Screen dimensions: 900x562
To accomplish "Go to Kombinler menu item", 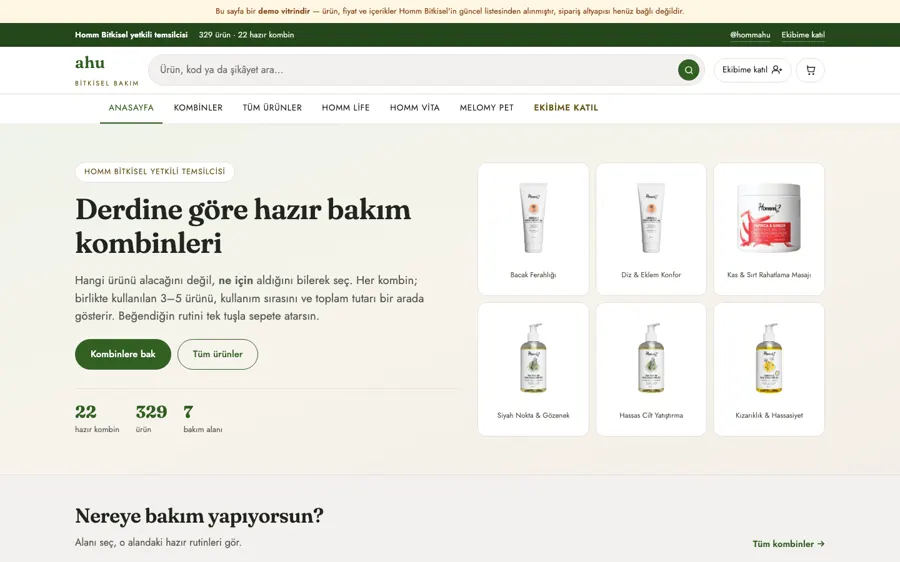I will click(198, 107).
